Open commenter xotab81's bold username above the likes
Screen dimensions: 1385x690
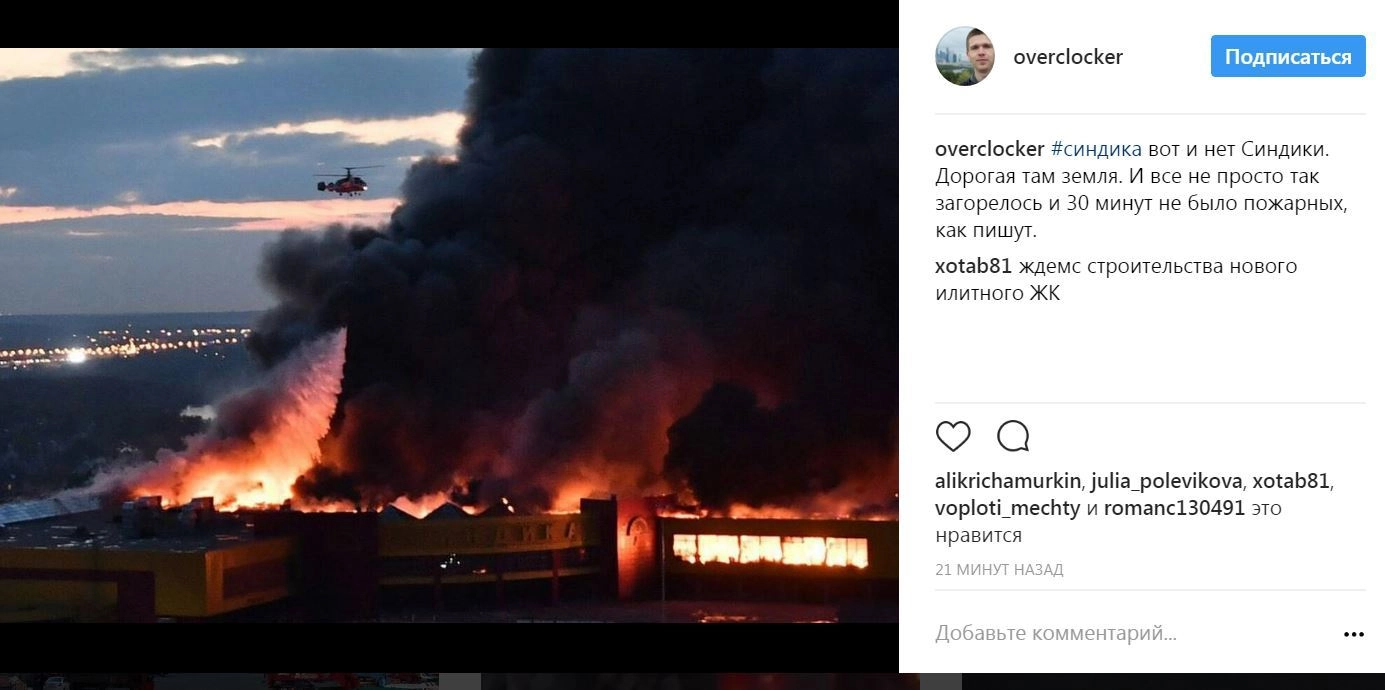pos(974,267)
